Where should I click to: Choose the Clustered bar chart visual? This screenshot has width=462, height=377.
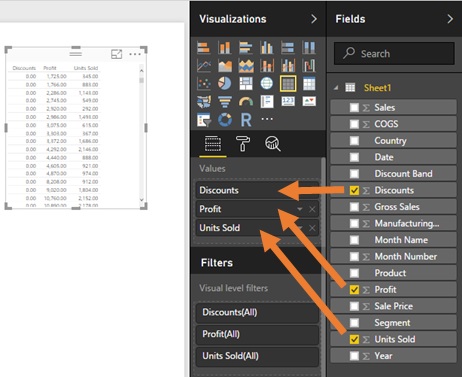coord(246,48)
